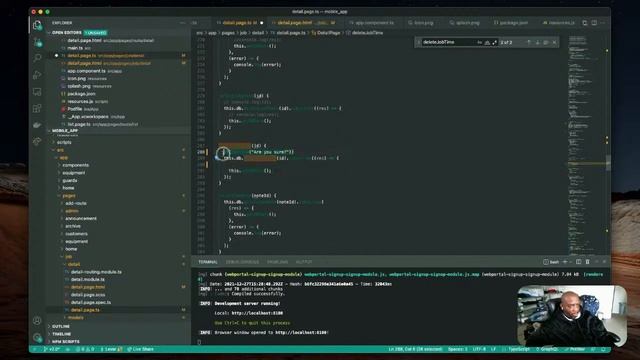Open the Search view in activity bar
The width and height of the screenshot is (640, 360).
[37, 58]
